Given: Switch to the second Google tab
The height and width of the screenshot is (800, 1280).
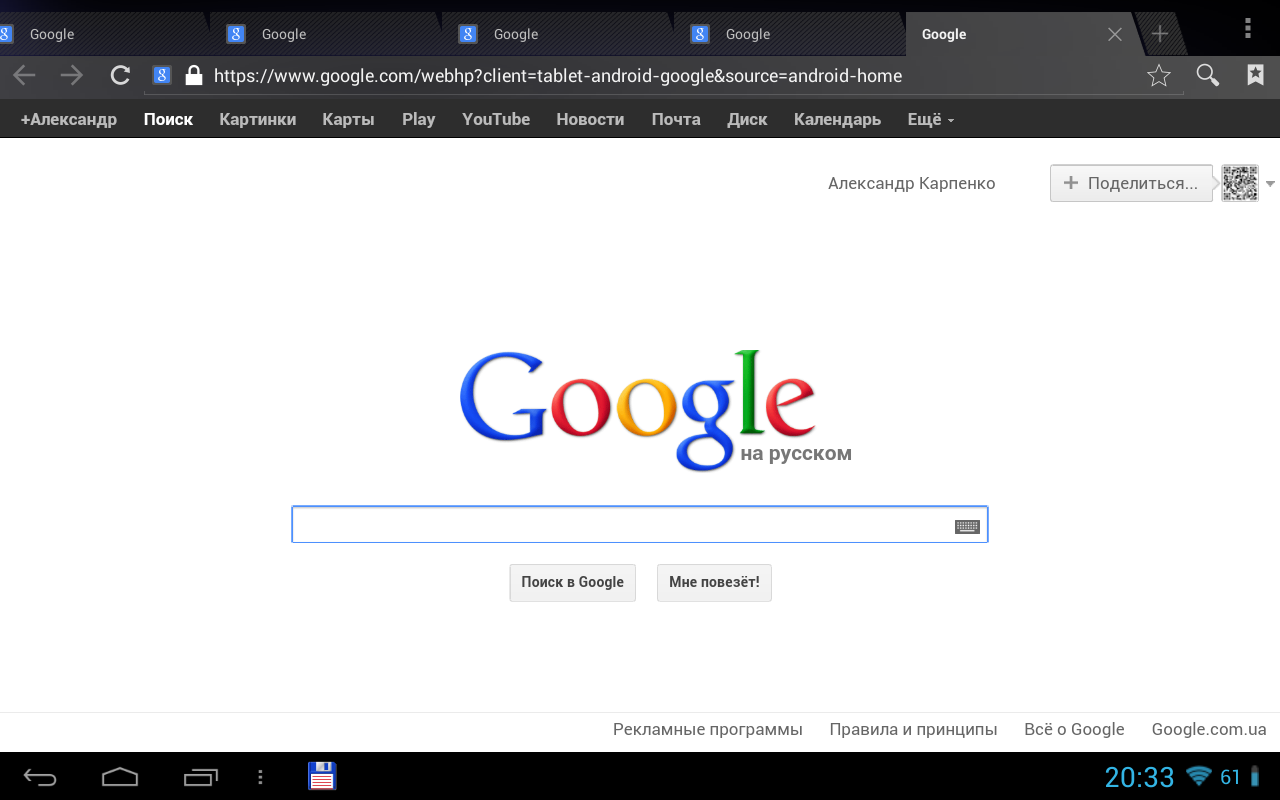Looking at the screenshot, I should [x=324, y=34].
